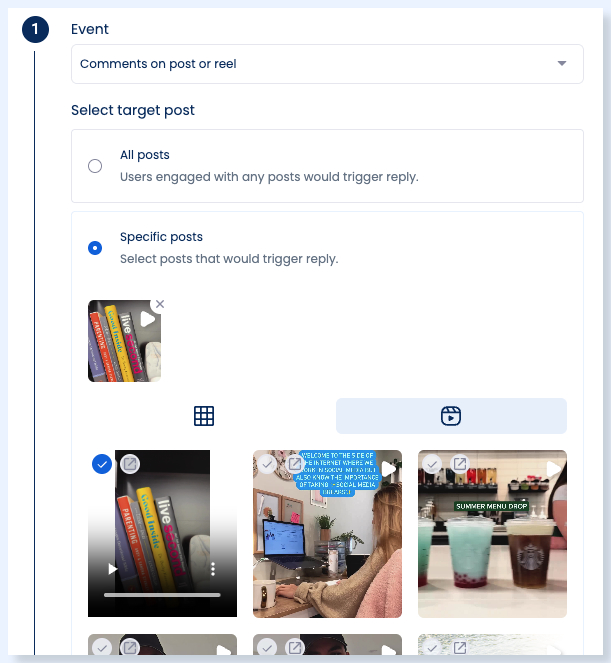
Task: Click the All posts option label
Action: pos(145,155)
